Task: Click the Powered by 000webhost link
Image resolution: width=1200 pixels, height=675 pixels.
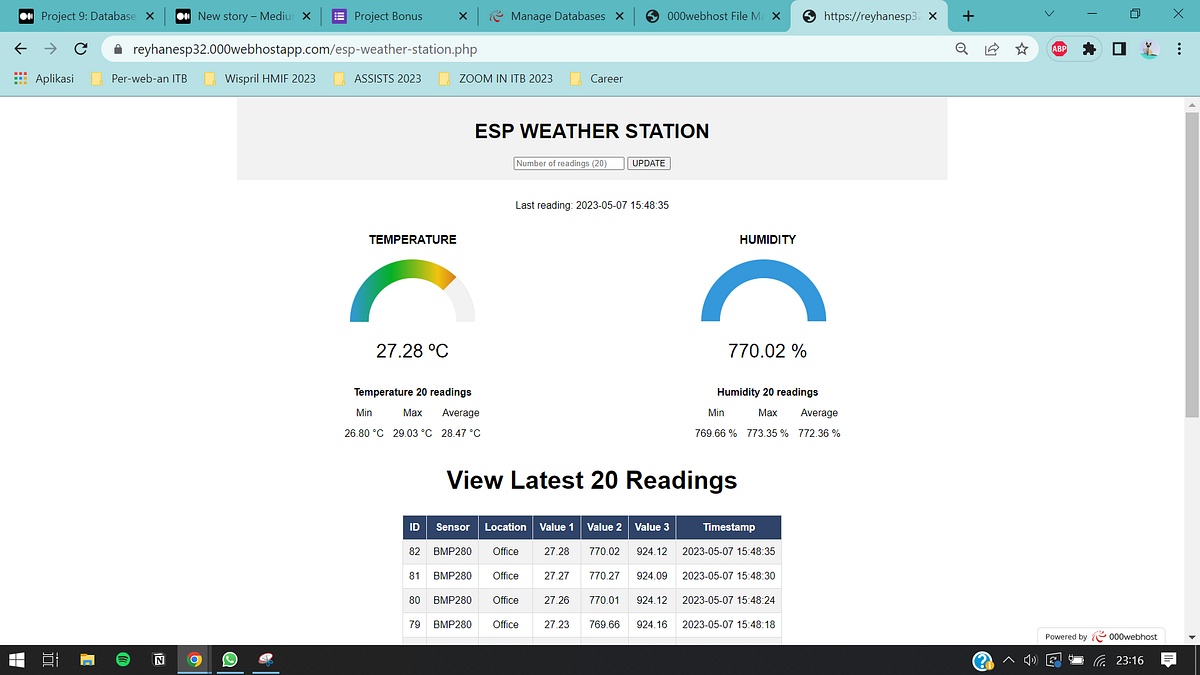Action: 1100,636
